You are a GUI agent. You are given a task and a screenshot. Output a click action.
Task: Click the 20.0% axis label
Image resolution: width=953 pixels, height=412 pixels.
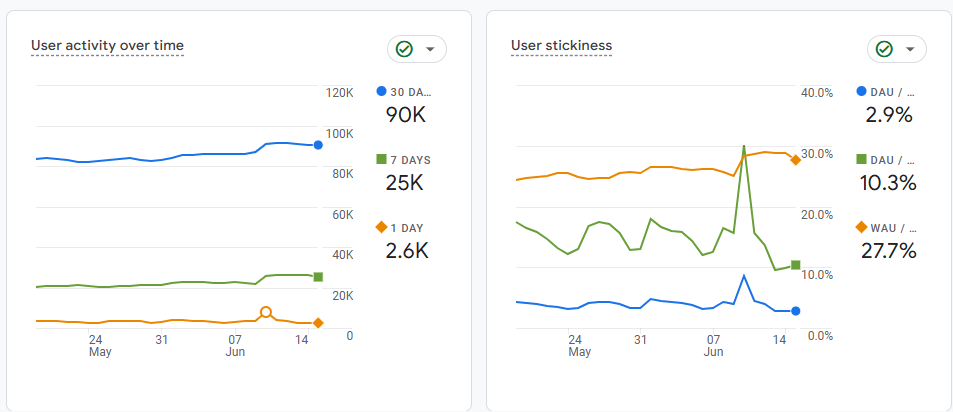[818, 215]
